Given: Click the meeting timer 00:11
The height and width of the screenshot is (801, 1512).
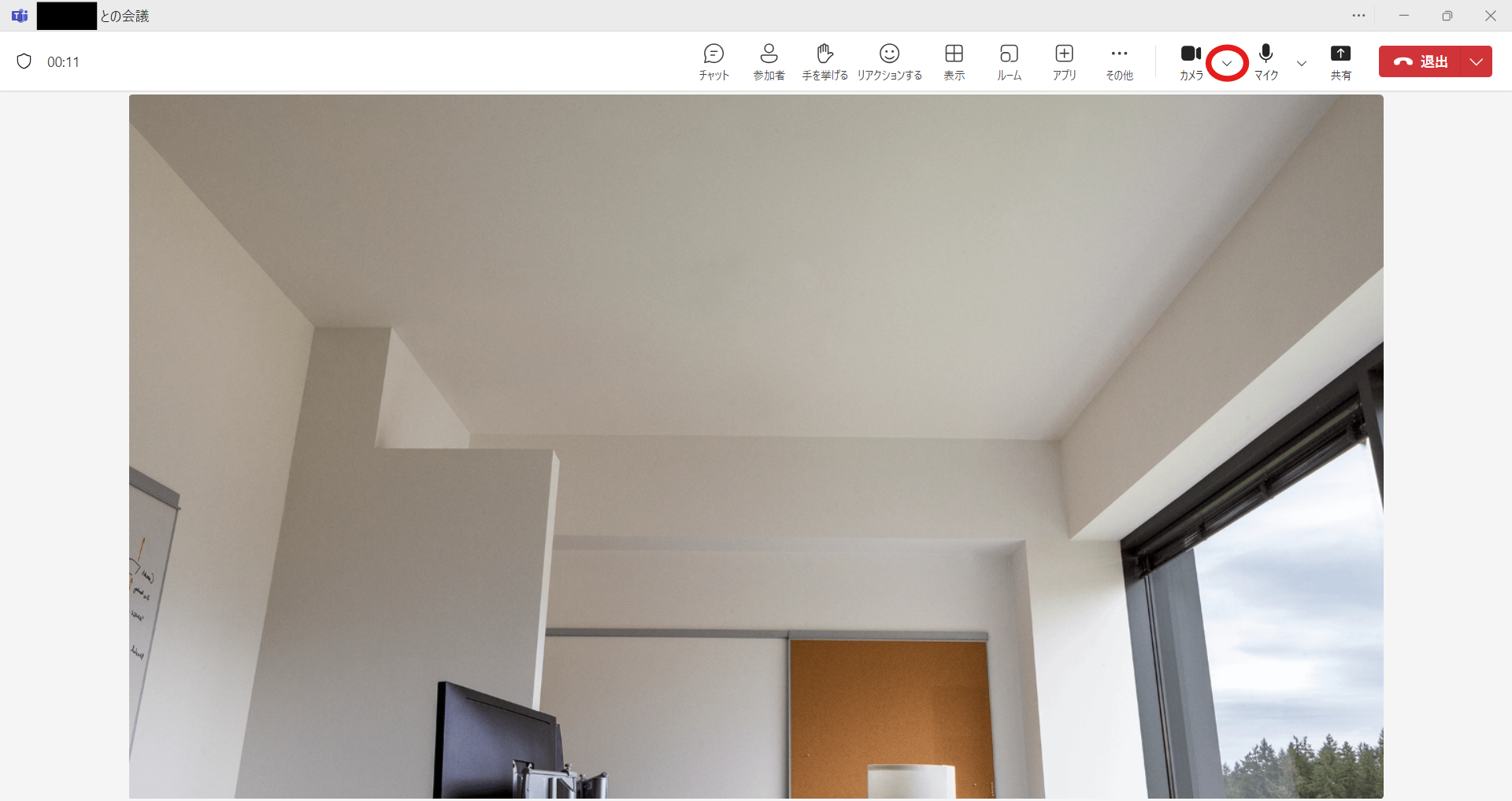Looking at the screenshot, I should click(x=63, y=62).
